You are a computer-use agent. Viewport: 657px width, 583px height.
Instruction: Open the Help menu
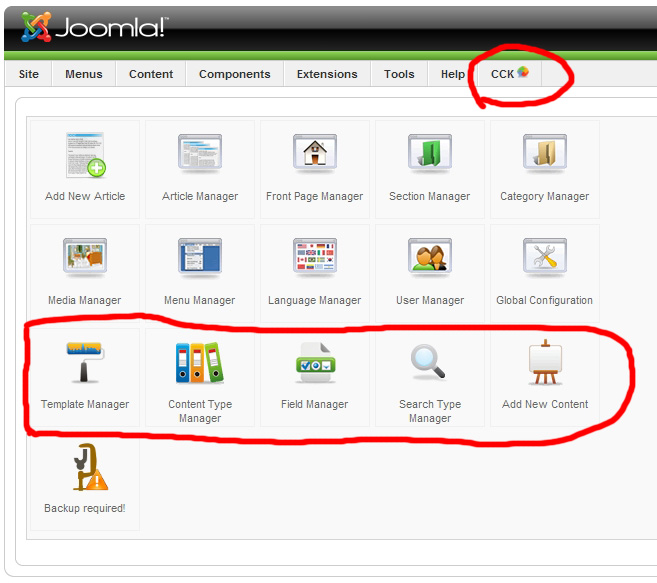tap(453, 74)
